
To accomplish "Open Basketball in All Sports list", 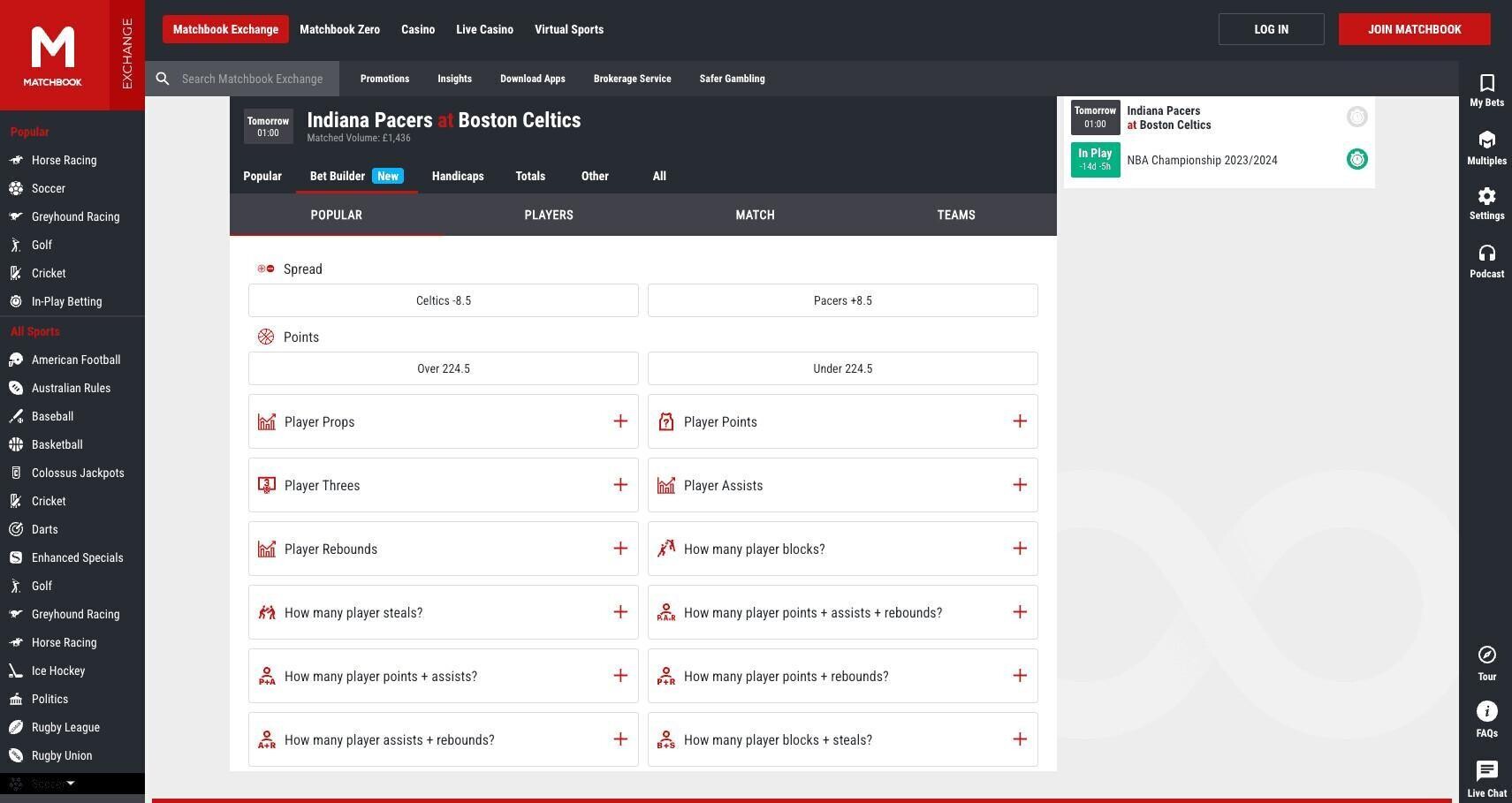I will point(57,444).
